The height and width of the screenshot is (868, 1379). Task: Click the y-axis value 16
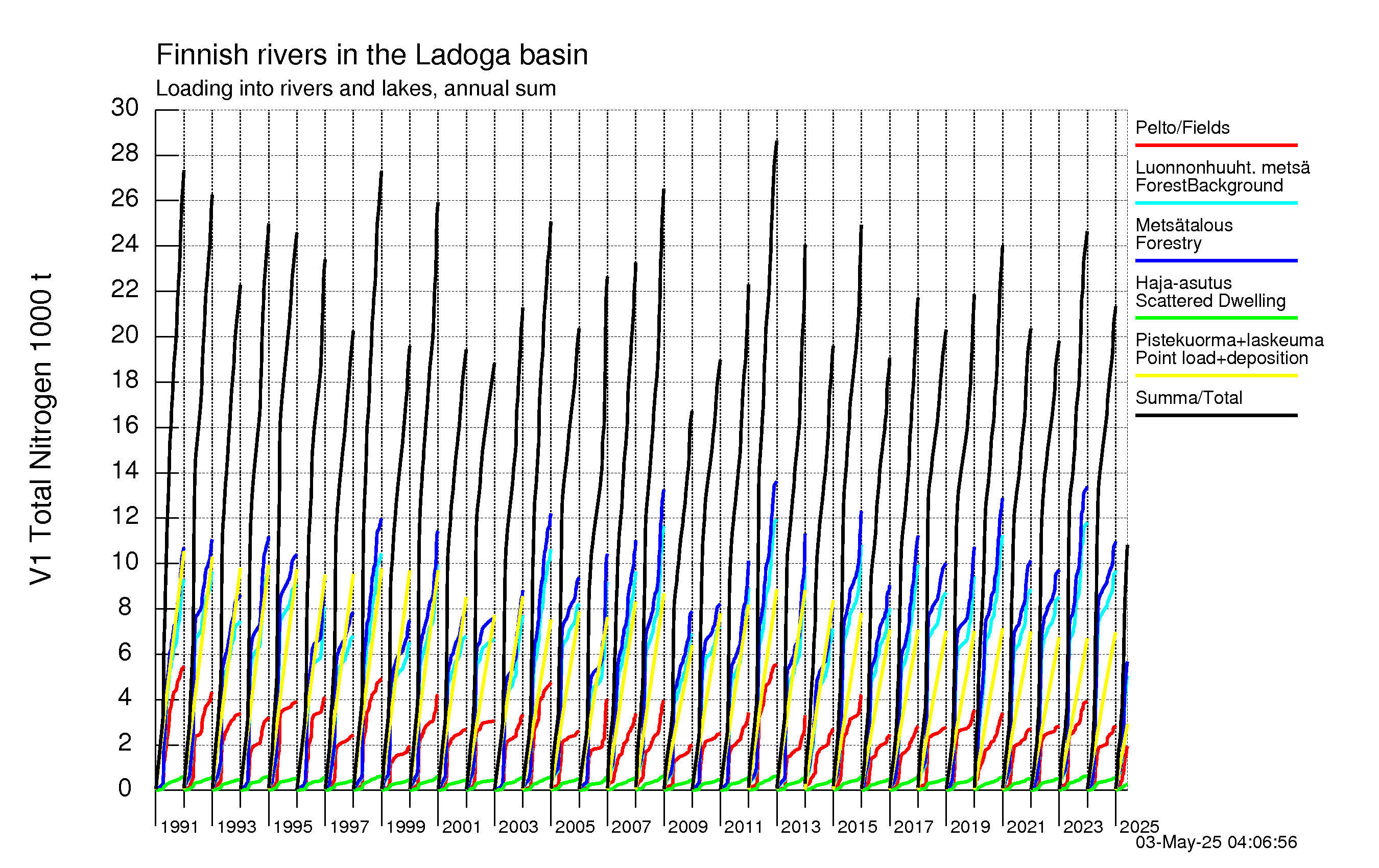pyautogui.click(x=125, y=425)
